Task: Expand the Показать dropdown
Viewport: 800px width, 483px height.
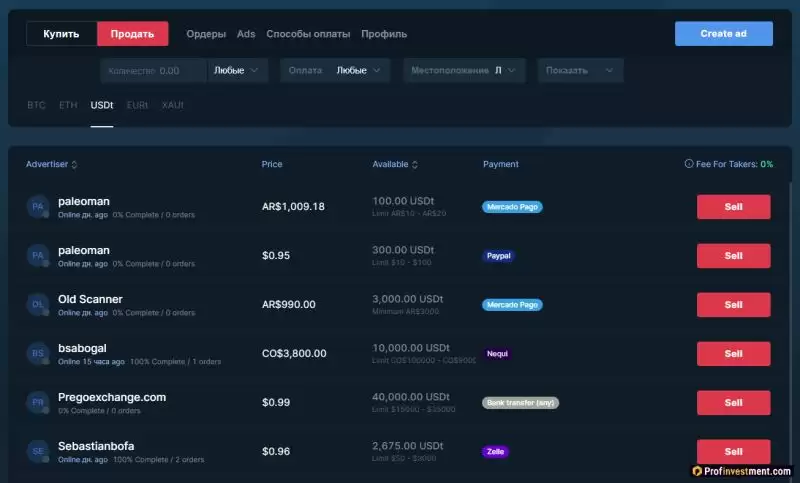Action: pyautogui.click(x=580, y=71)
